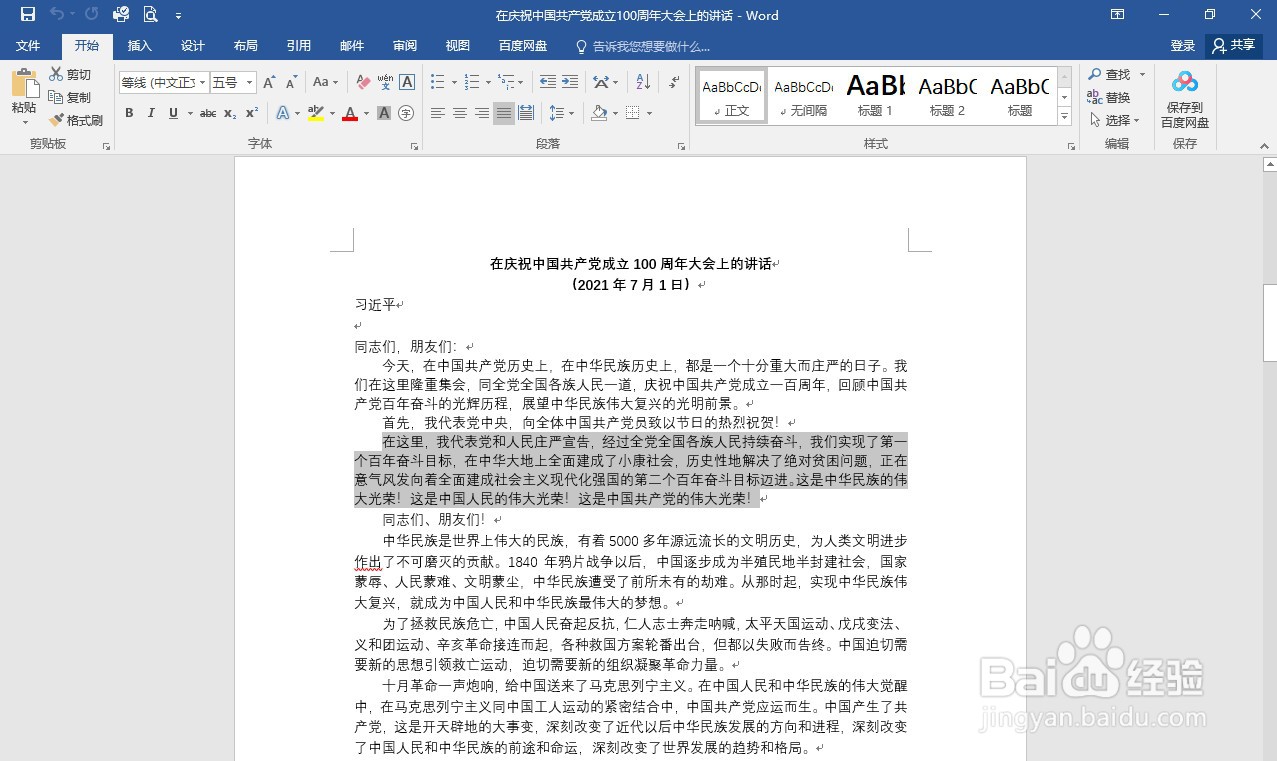Activate the 格式刷 format painter

tap(75, 120)
